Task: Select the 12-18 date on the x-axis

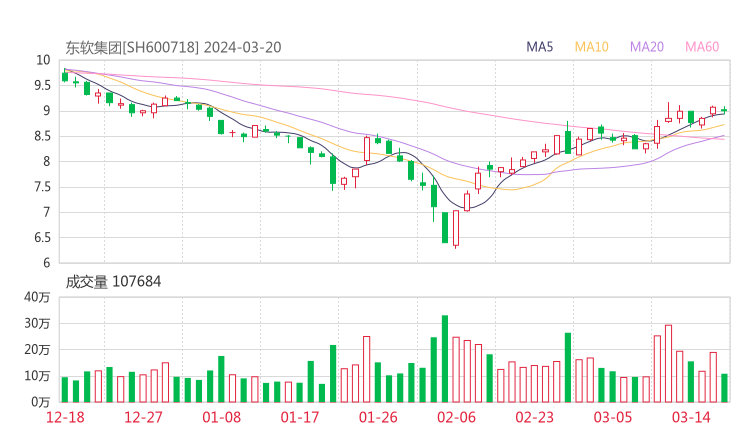Action: pos(65,417)
